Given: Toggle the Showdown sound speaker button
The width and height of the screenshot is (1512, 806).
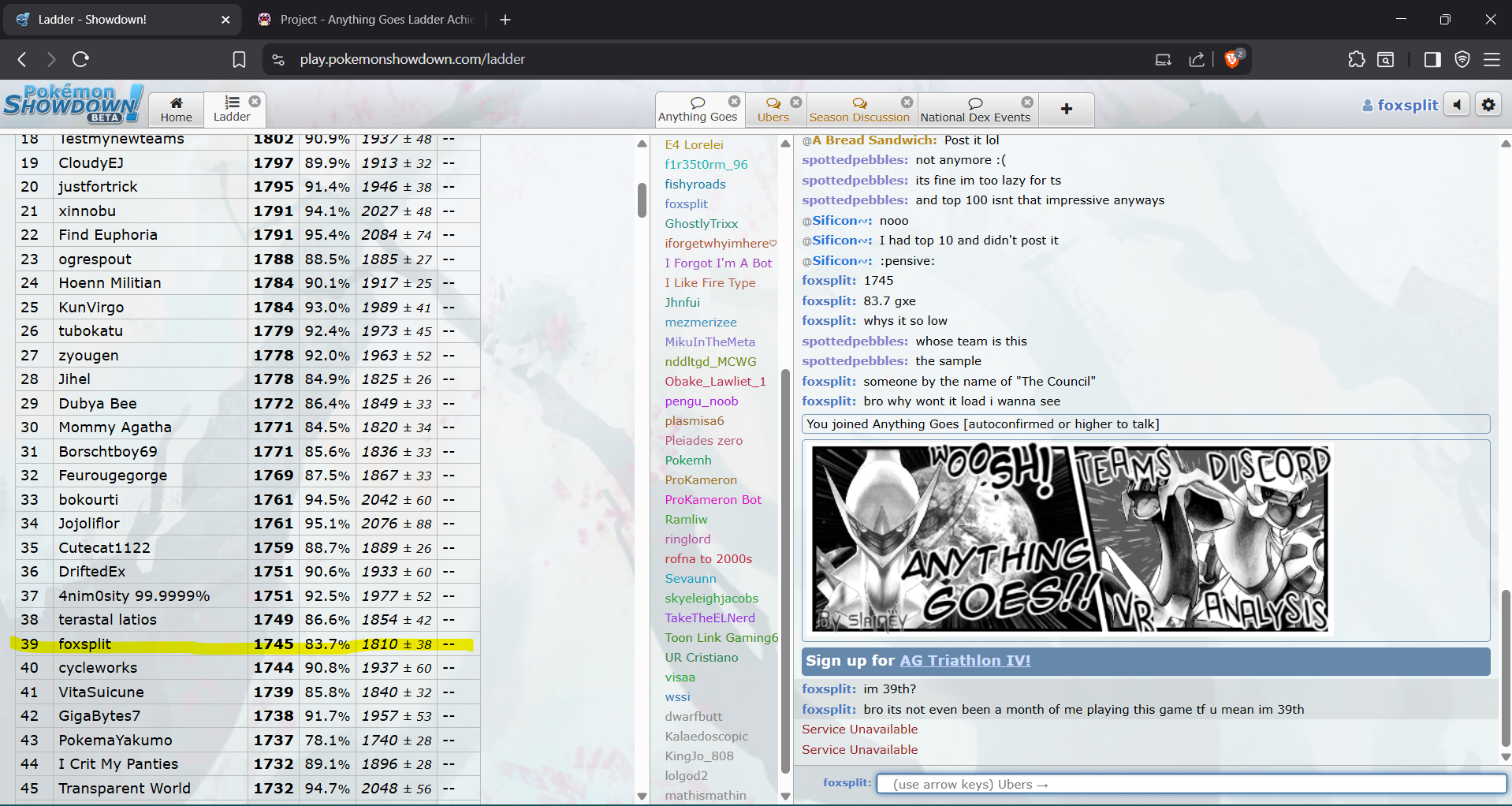Looking at the screenshot, I should coord(1457,105).
